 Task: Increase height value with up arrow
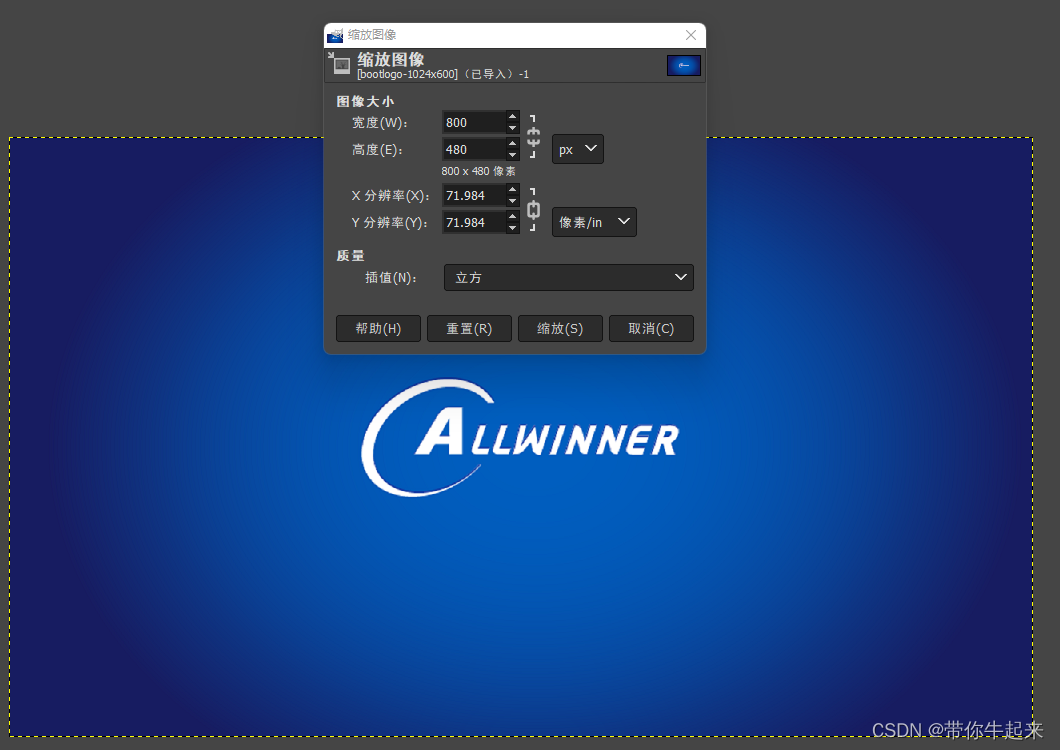tap(512, 143)
